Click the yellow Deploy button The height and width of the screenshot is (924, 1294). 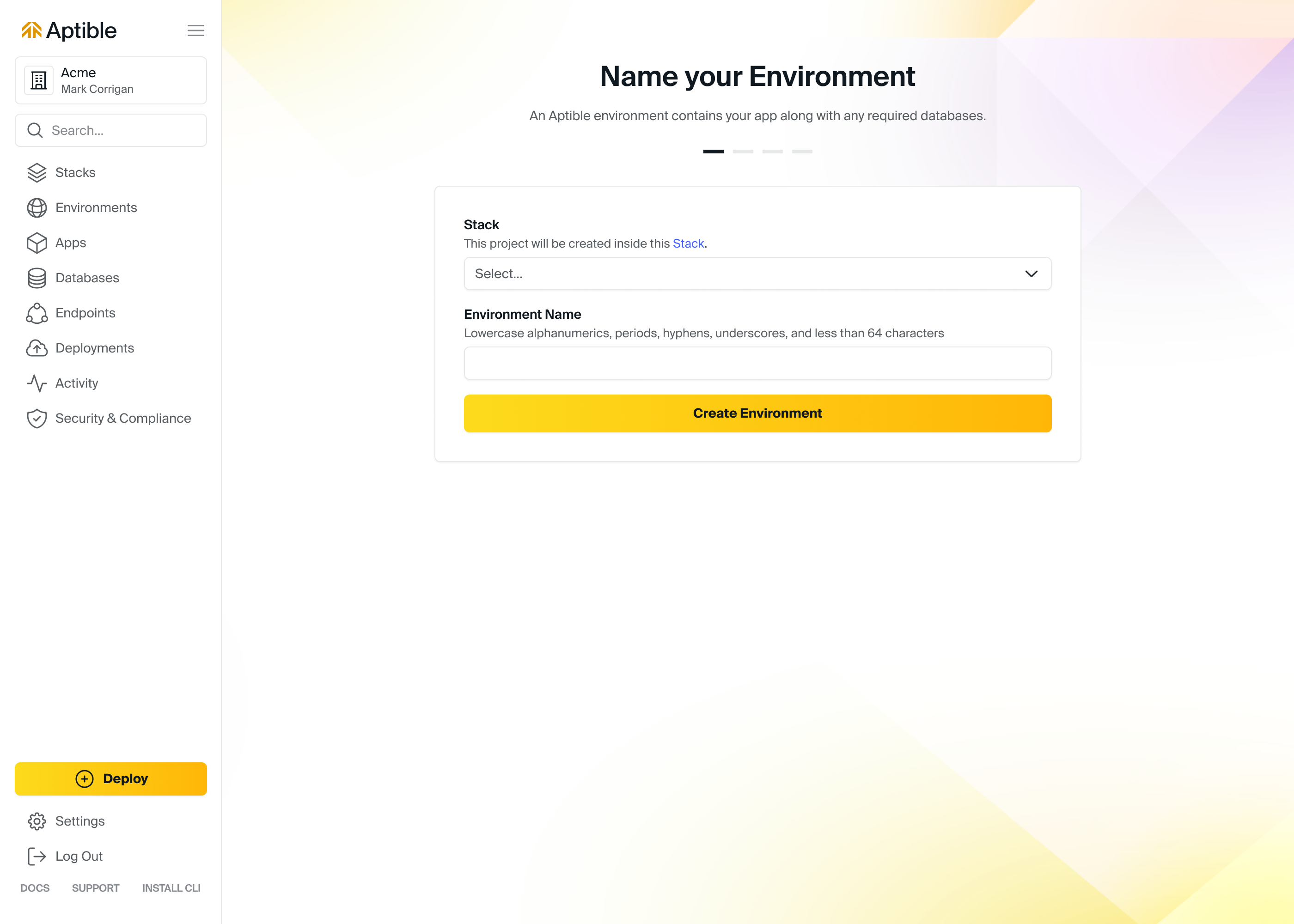pos(111,779)
